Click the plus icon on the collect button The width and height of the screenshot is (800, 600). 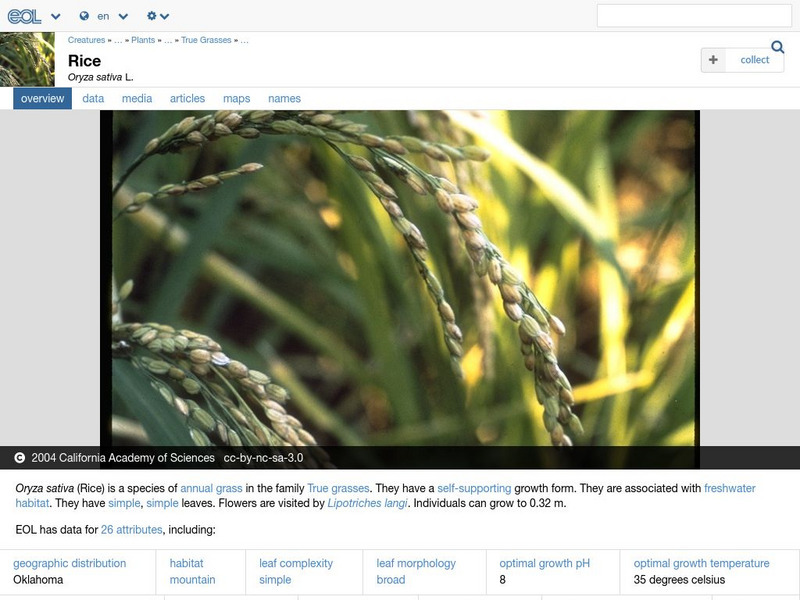pyautogui.click(x=711, y=59)
